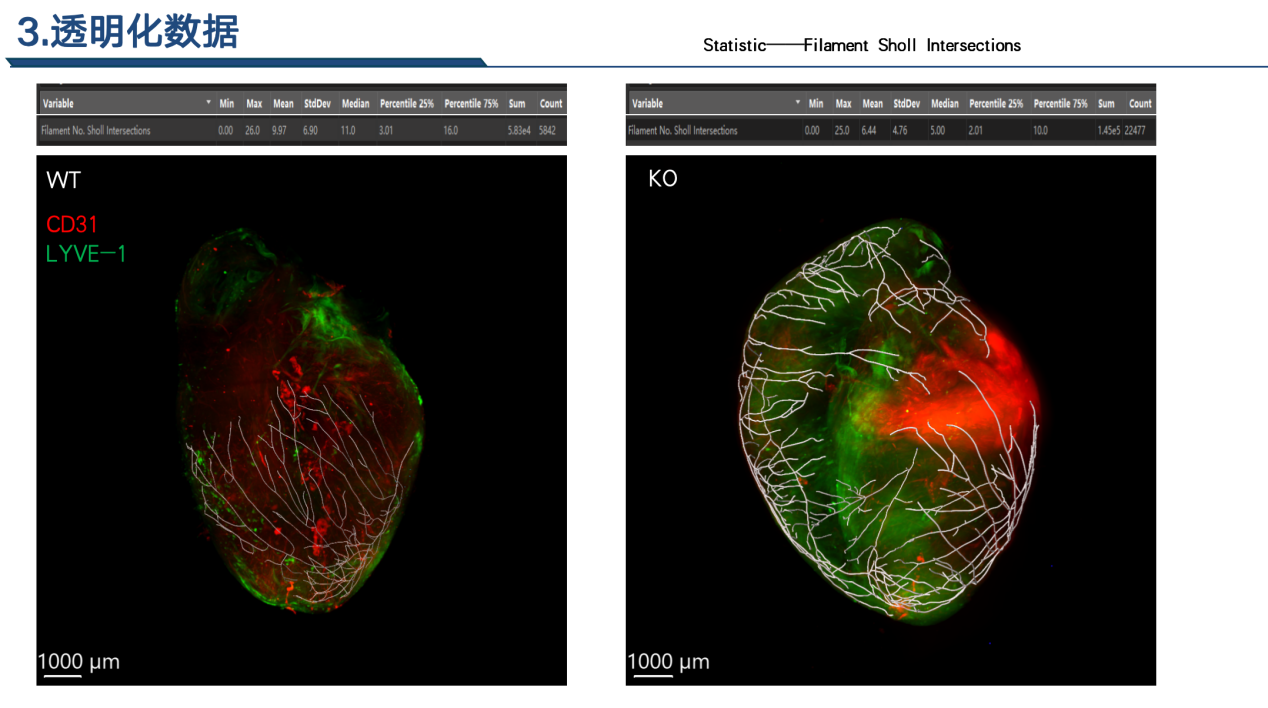Viewport: 1268px width, 708px height.
Task: Click Median header in the WT table
Action: coord(355,103)
